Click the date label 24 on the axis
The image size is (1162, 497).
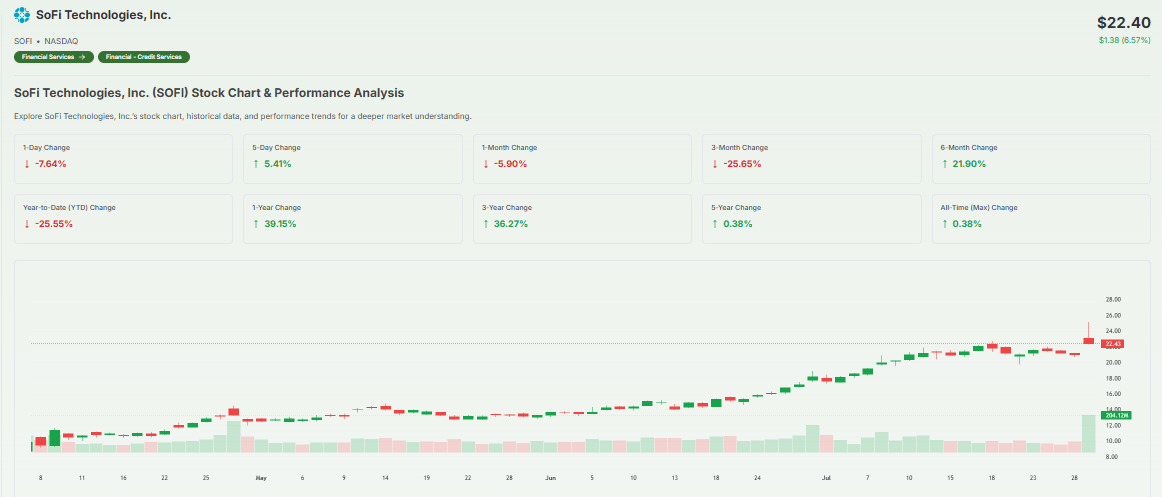pos(757,478)
